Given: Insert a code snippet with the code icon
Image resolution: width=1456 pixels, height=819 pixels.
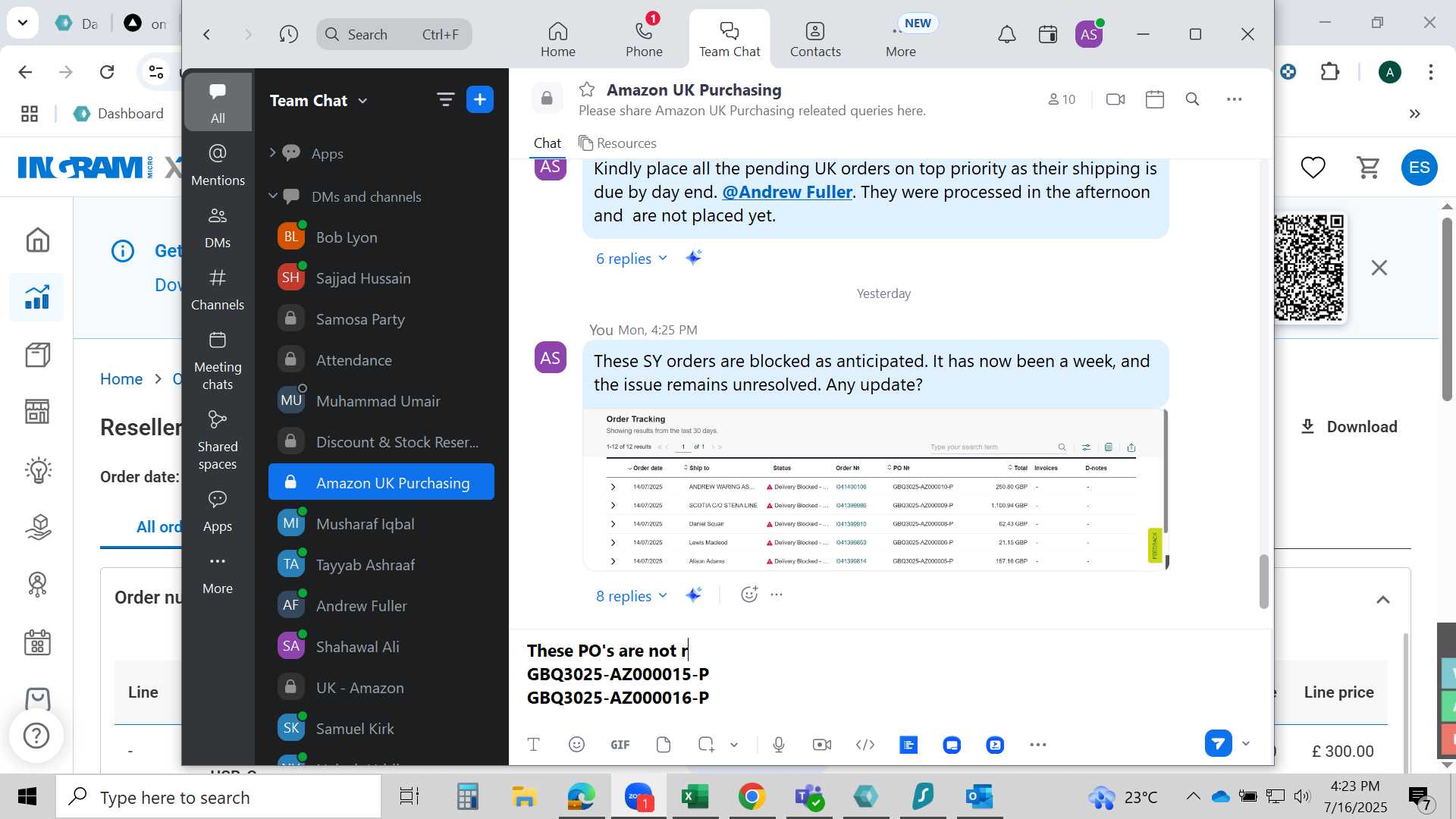Looking at the screenshot, I should [x=865, y=745].
